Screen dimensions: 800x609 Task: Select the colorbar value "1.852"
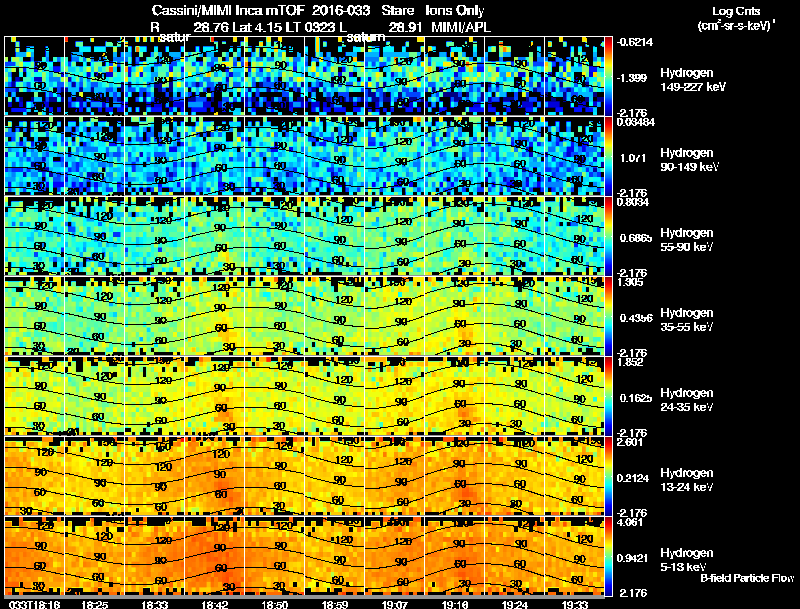[630, 362]
